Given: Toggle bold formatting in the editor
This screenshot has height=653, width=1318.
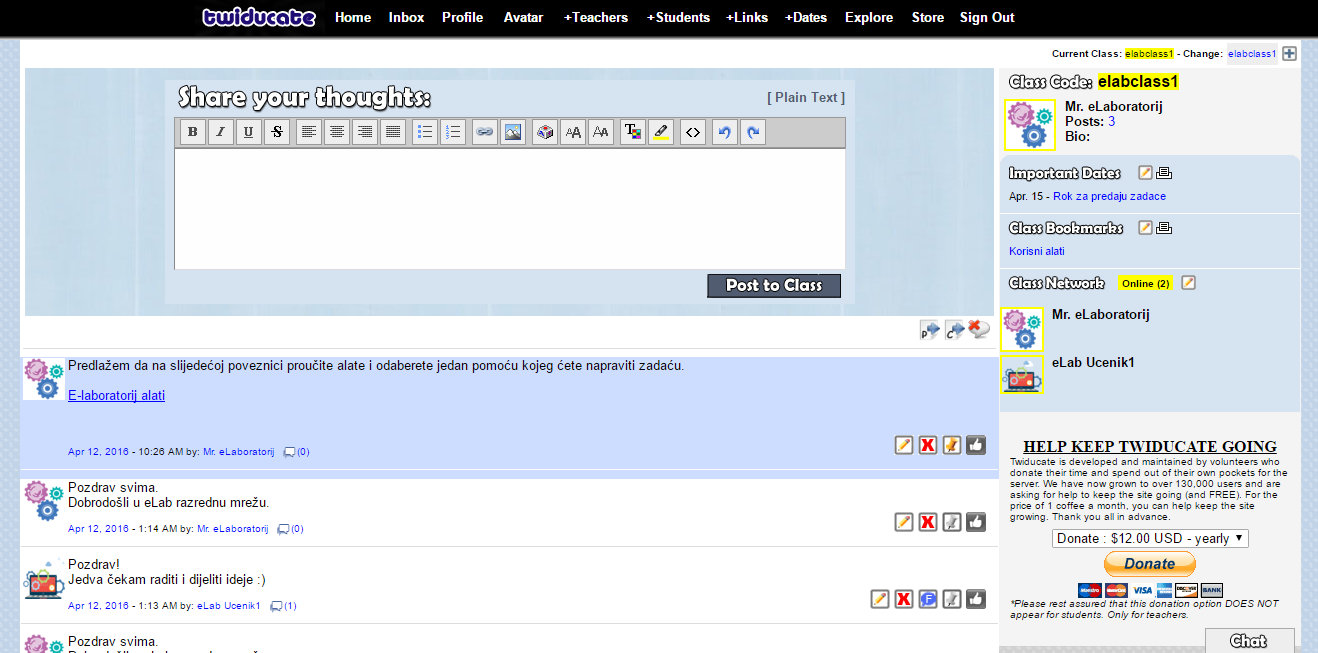Looking at the screenshot, I should [x=193, y=132].
